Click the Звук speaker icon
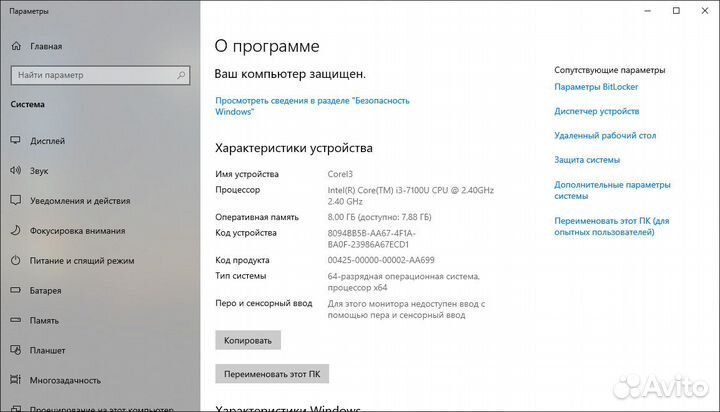Image resolution: width=720 pixels, height=412 pixels. [x=16, y=170]
